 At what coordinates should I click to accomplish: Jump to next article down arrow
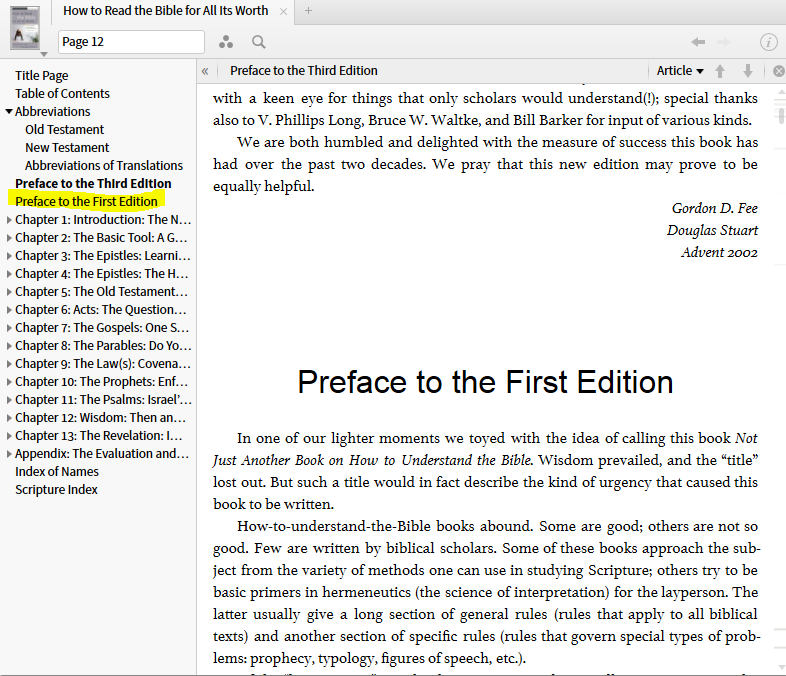click(748, 71)
